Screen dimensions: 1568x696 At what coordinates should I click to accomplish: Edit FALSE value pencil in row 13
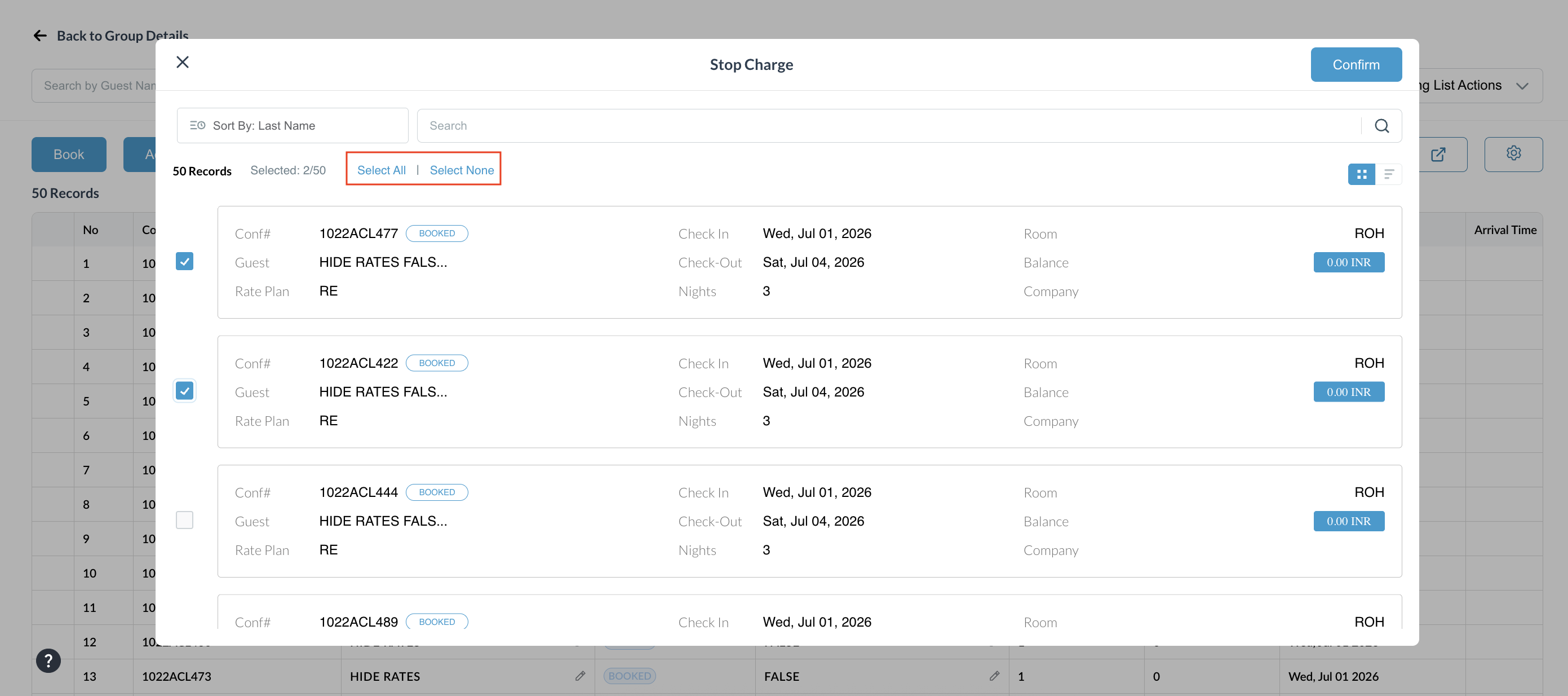[994, 676]
